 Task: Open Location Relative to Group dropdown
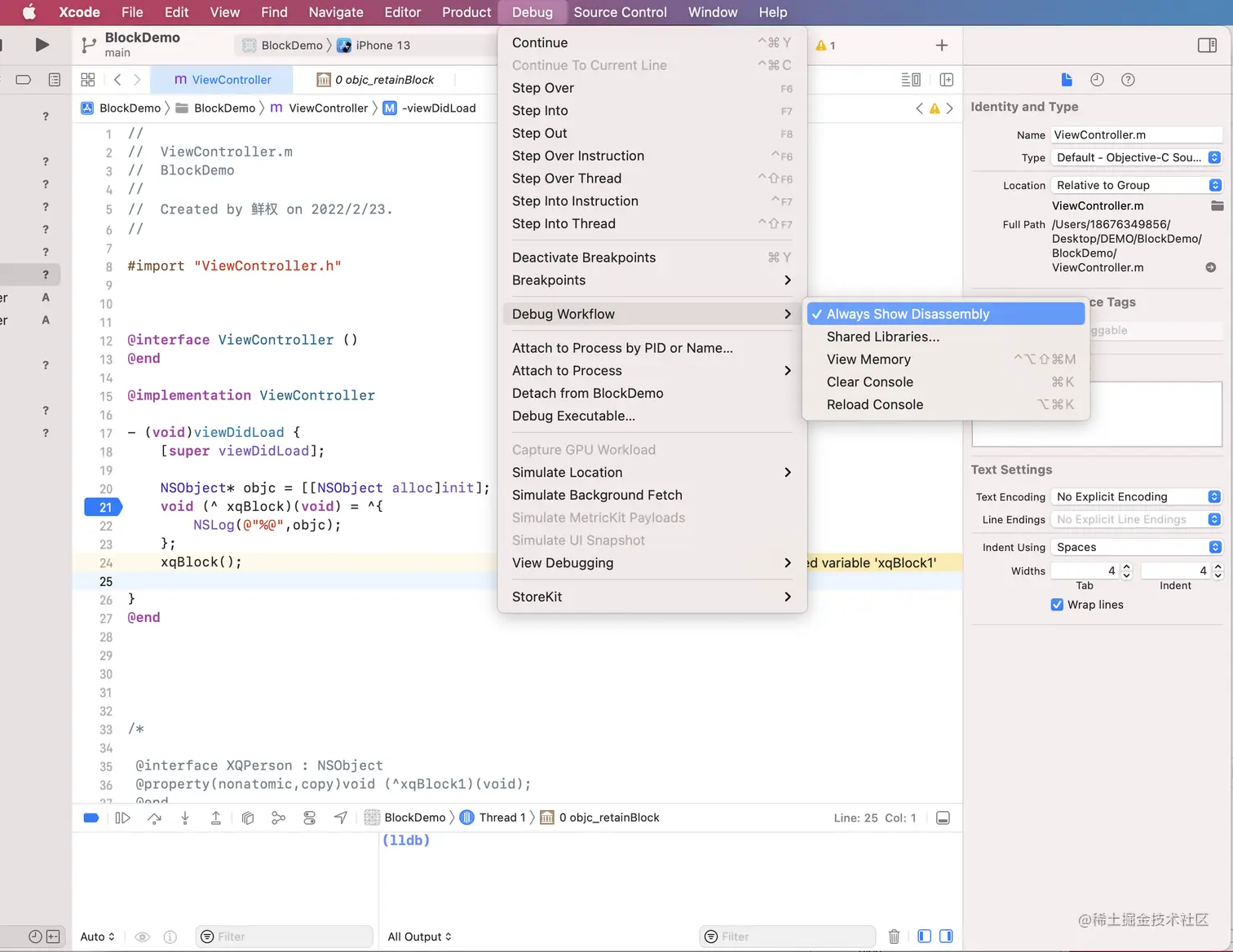(1136, 185)
